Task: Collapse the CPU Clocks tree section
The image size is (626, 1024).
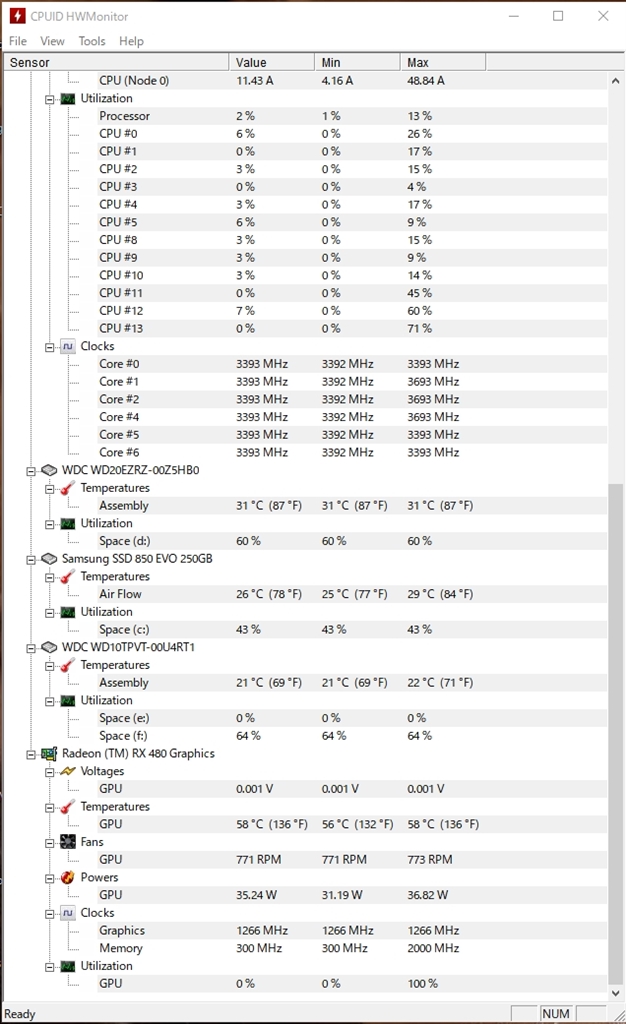Action: 51,346
